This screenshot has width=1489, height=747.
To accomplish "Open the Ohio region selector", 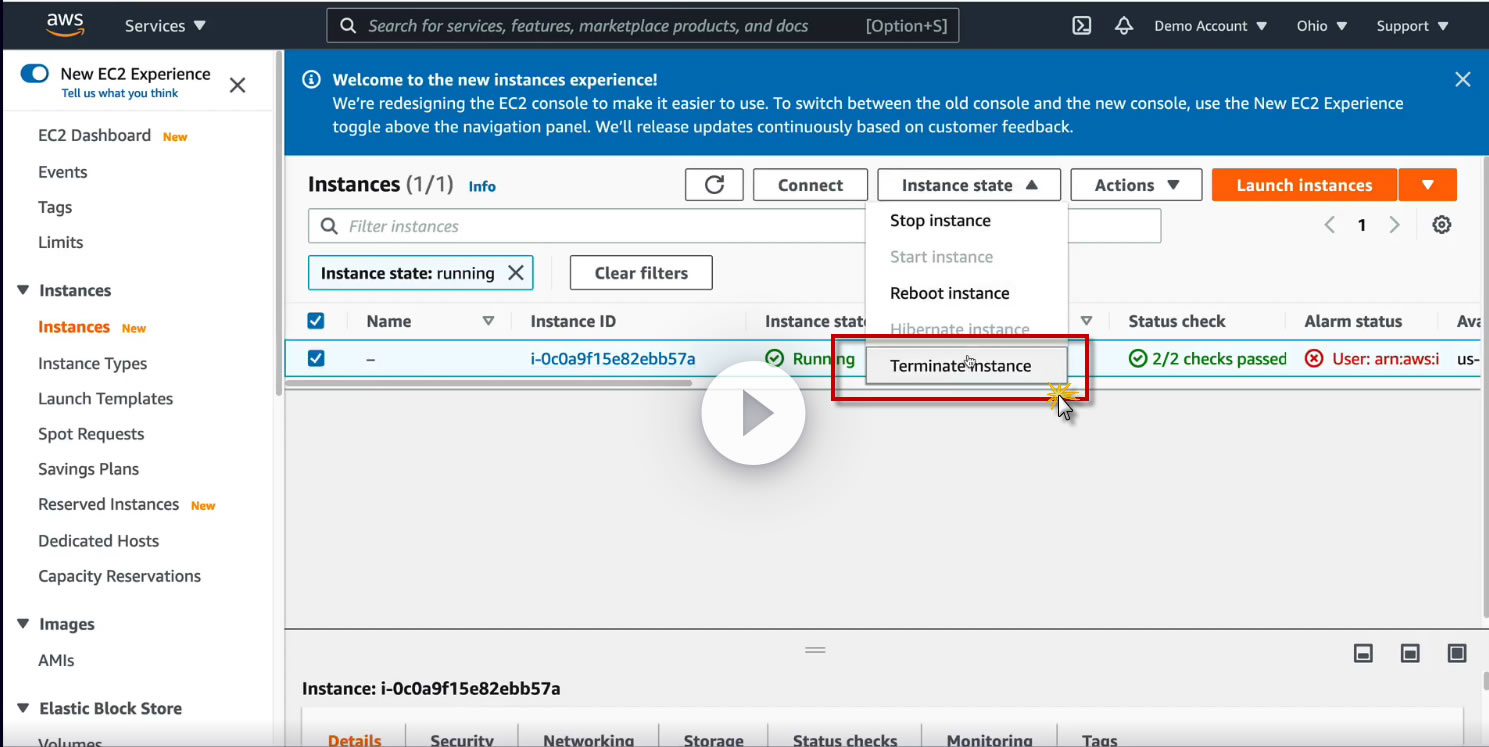I will pyautogui.click(x=1321, y=26).
